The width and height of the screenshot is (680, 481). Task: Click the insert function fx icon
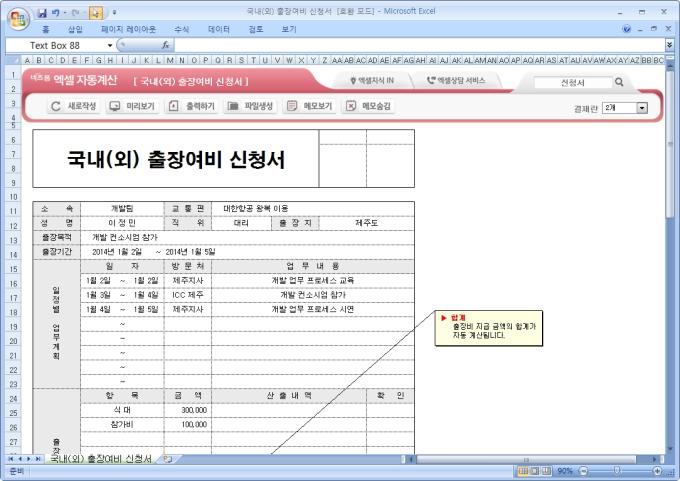point(165,45)
